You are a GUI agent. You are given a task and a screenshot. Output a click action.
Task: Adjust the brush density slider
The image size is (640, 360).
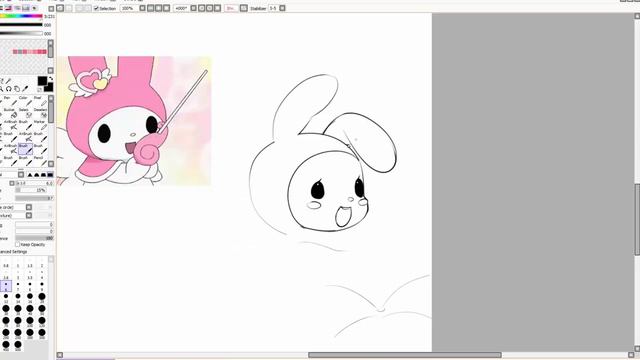[x=34, y=198]
